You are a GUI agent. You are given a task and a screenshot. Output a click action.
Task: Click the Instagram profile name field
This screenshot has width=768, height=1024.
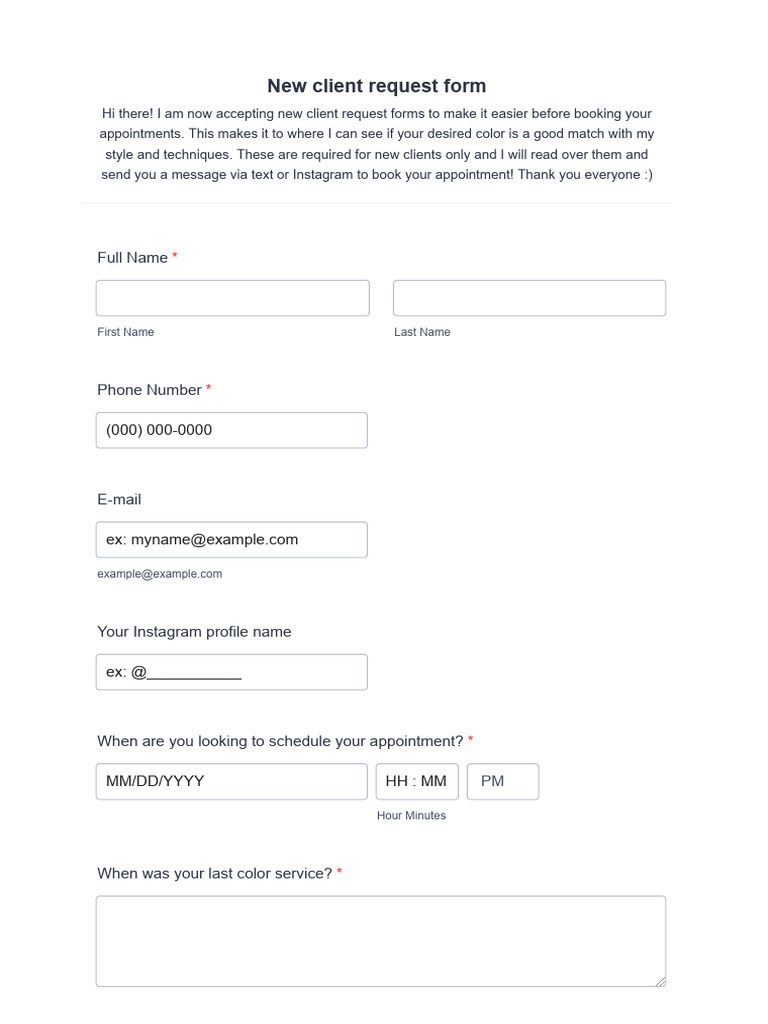[231, 672]
